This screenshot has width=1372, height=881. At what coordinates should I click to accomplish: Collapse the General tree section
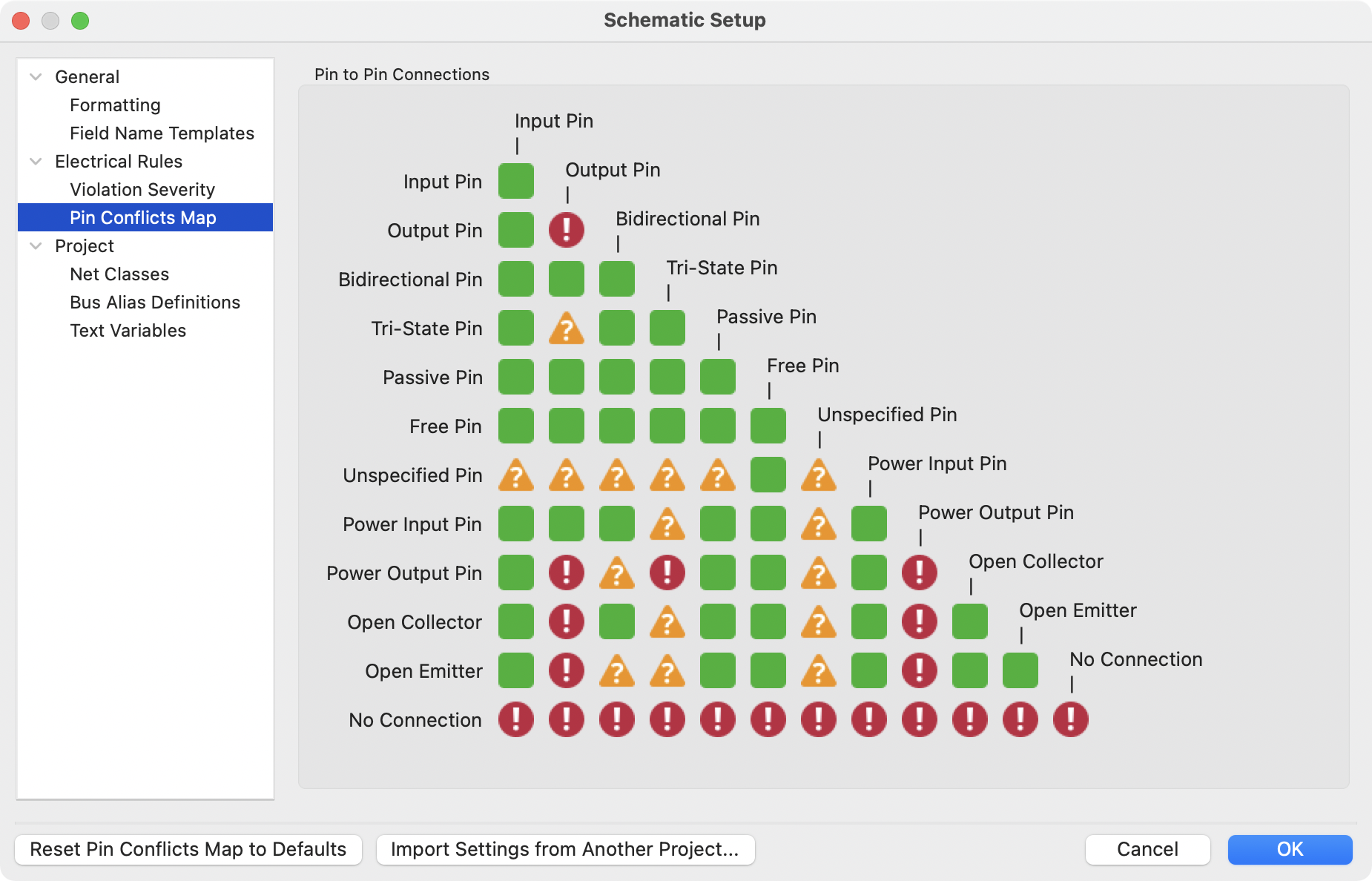pyautogui.click(x=36, y=77)
